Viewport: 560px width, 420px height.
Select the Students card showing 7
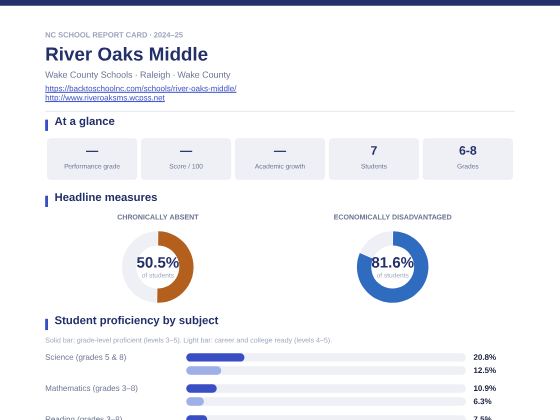click(374, 159)
